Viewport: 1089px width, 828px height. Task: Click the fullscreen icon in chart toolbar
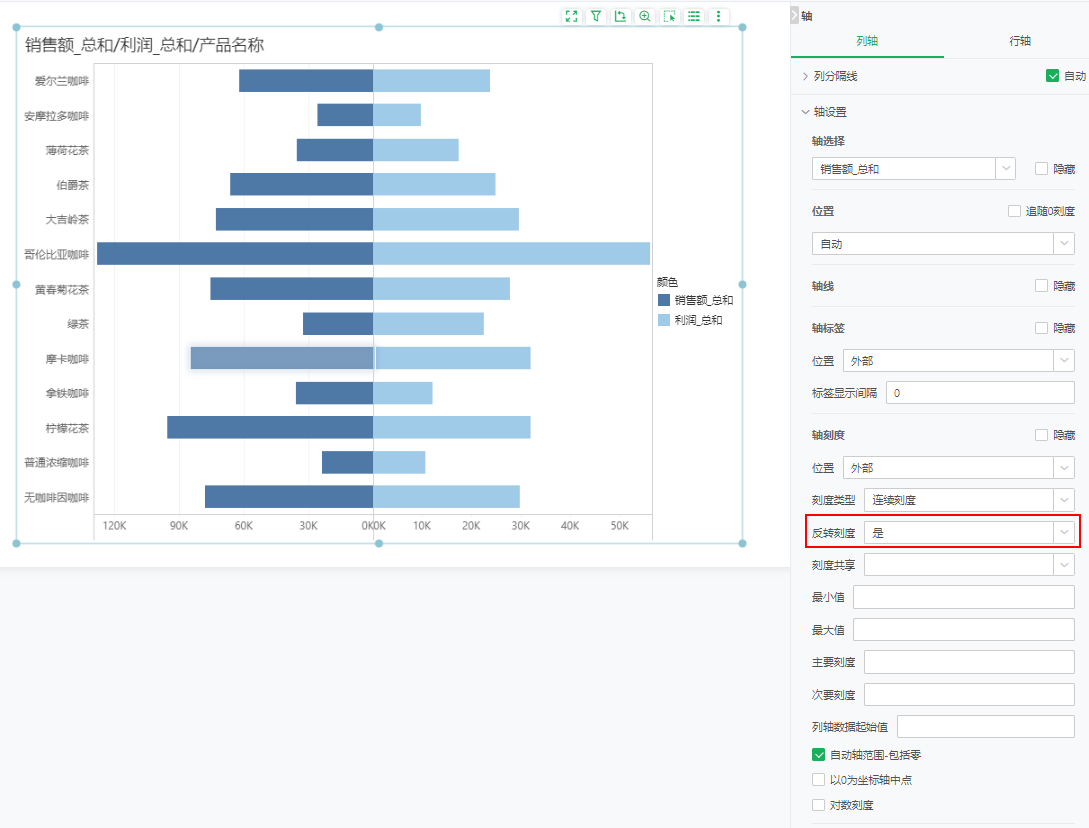click(571, 16)
